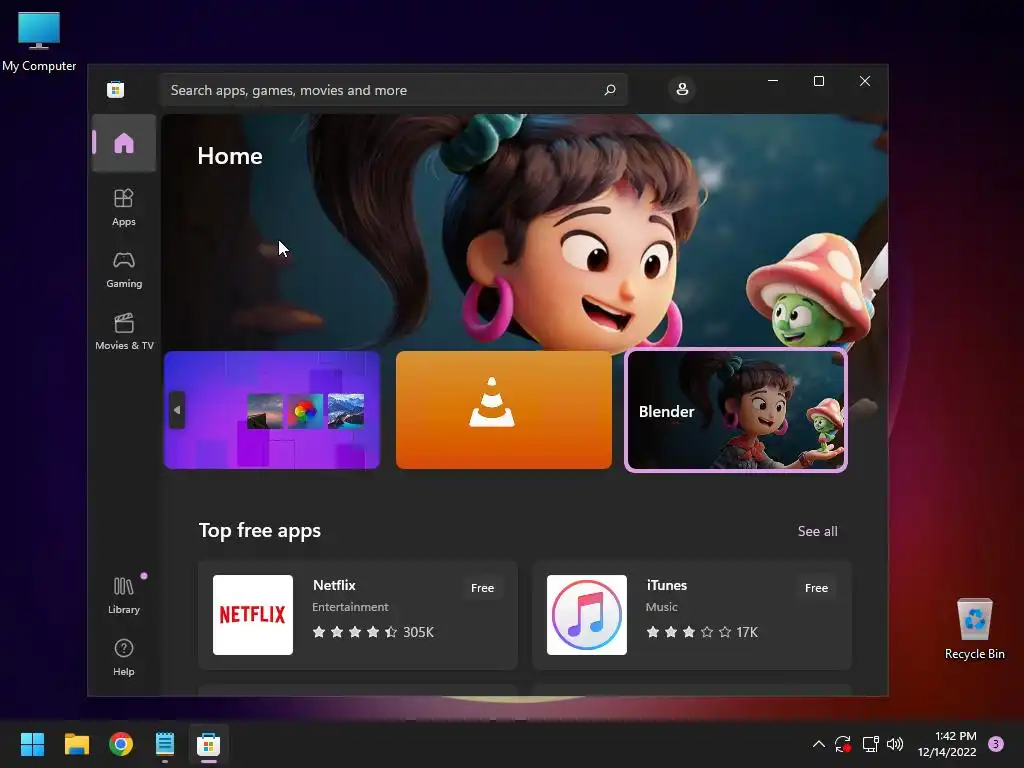Click the network tray icon
1024x768 pixels.
pos(870,744)
